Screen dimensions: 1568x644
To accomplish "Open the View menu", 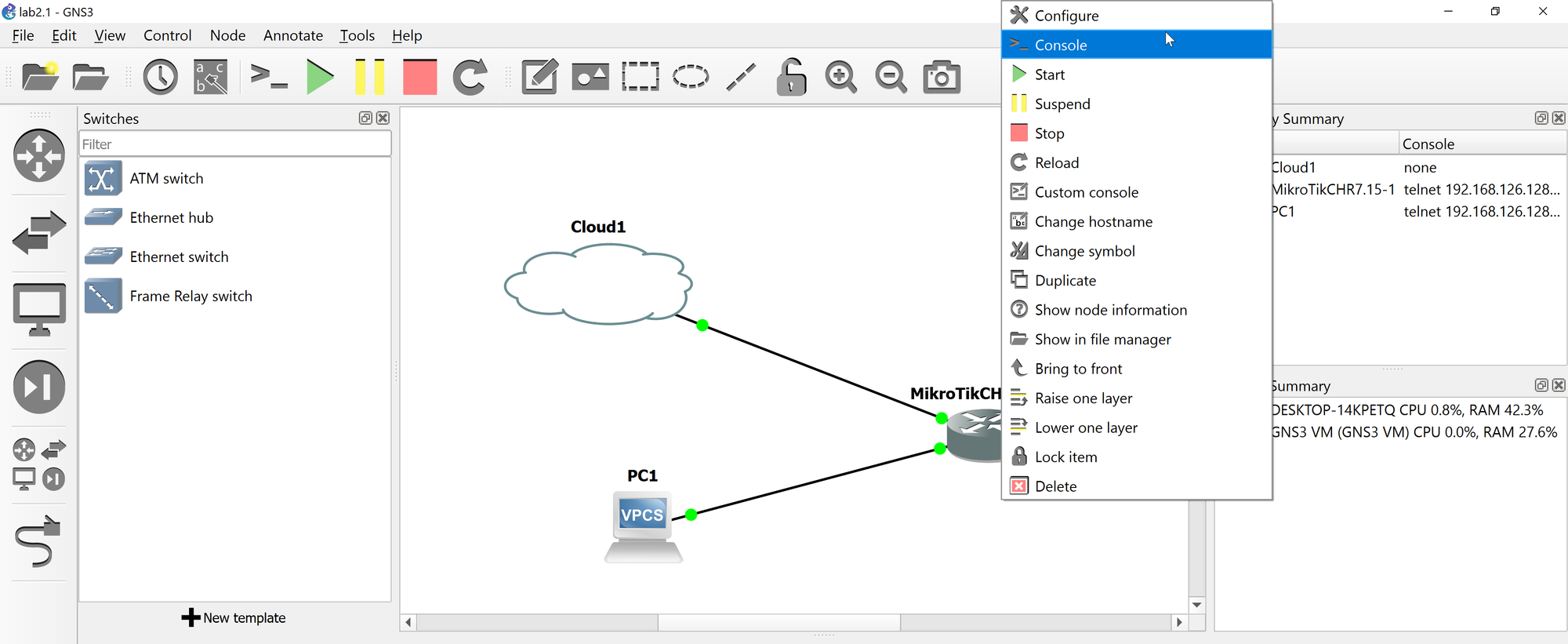I will (x=110, y=35).
